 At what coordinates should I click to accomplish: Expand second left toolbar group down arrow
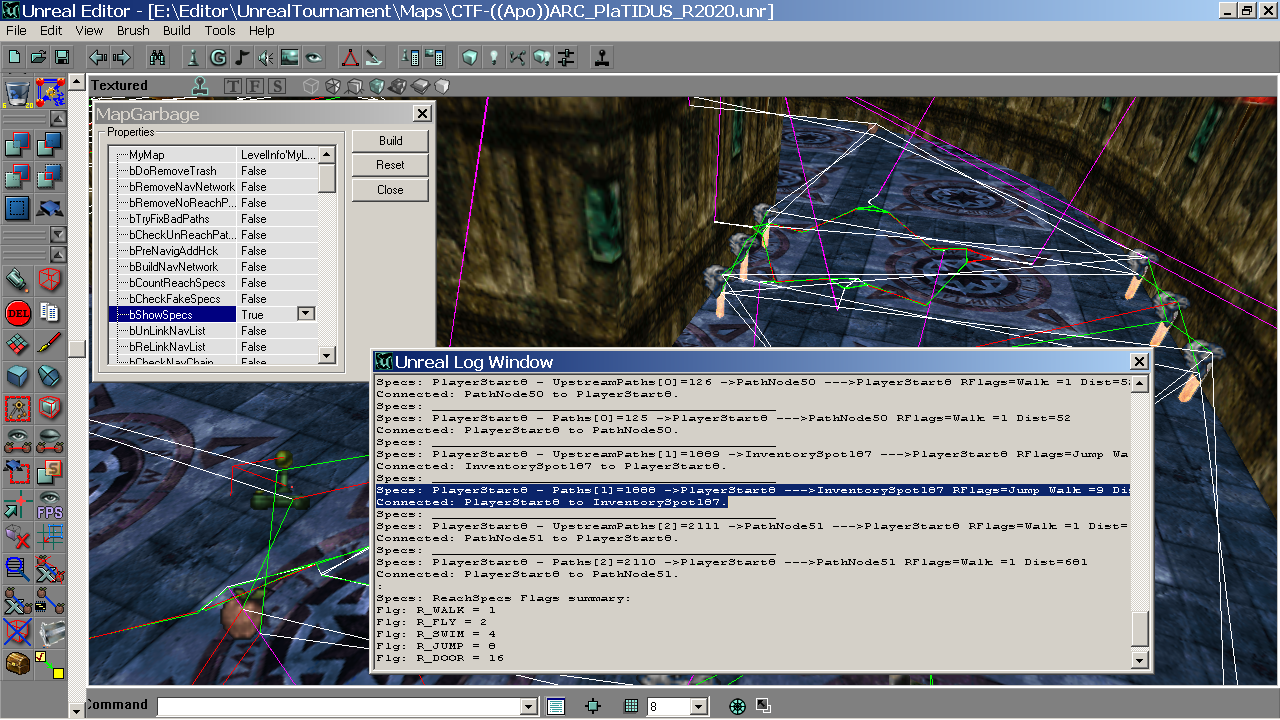[x=58, y=234]
